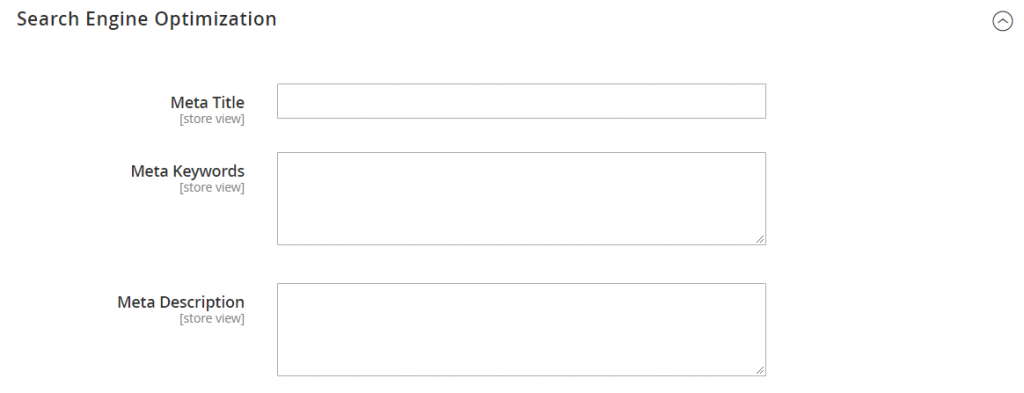
Task: Grab the Meta Keywords textarea resize handle
Action: pos(760,240)
